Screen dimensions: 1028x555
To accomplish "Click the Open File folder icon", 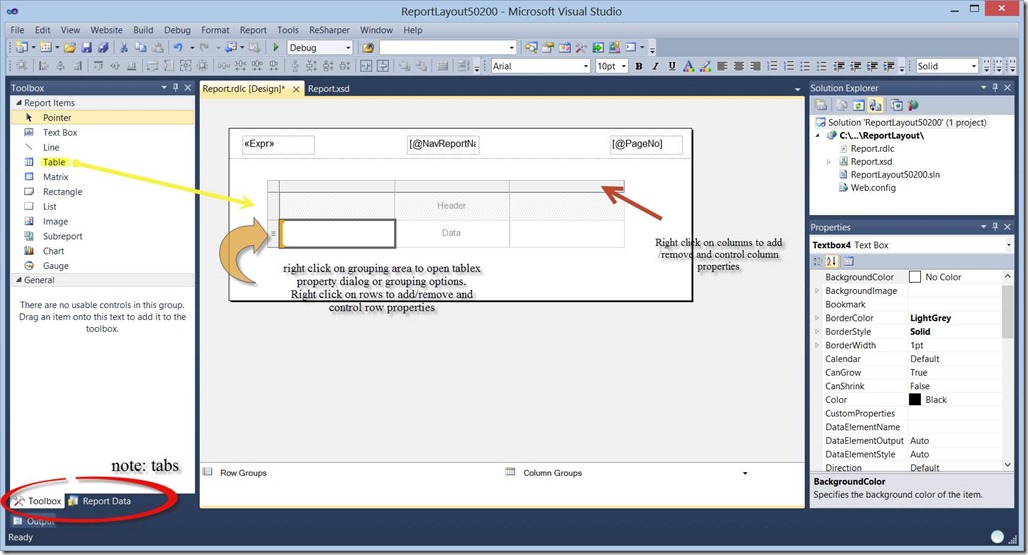I will pyautogui.click(x=69, y=47).
